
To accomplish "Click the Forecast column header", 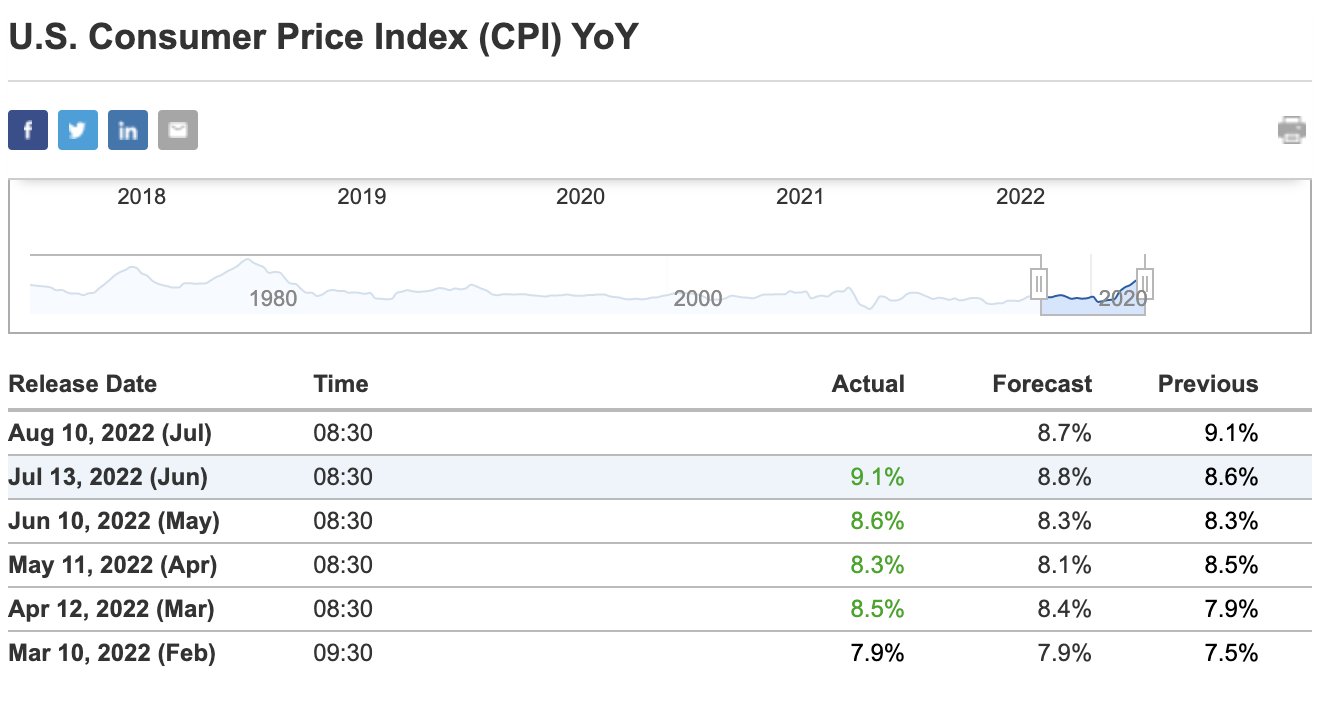I will 1042,384.
